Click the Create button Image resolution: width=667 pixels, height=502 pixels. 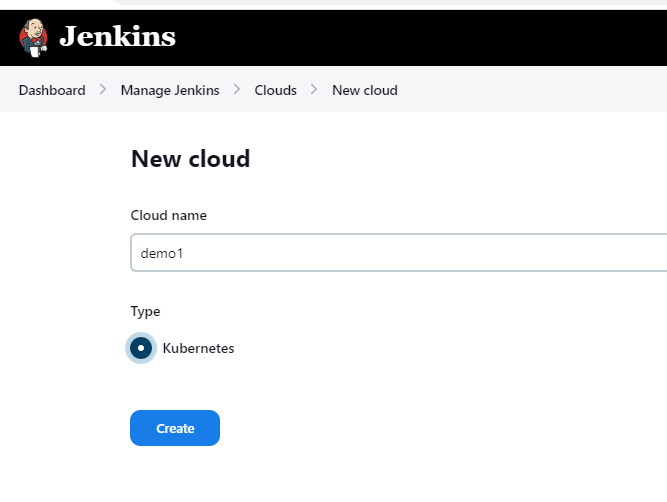(175, 428)
